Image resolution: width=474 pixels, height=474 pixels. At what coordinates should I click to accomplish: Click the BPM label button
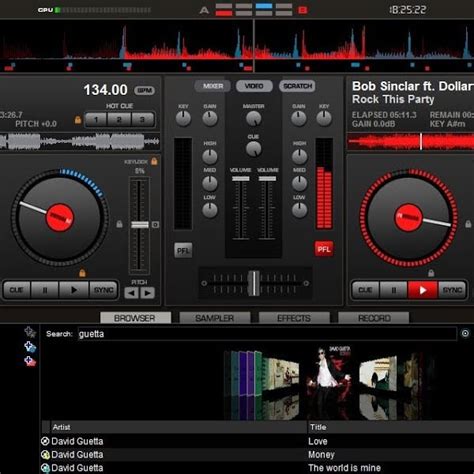(x=144, y=90)
